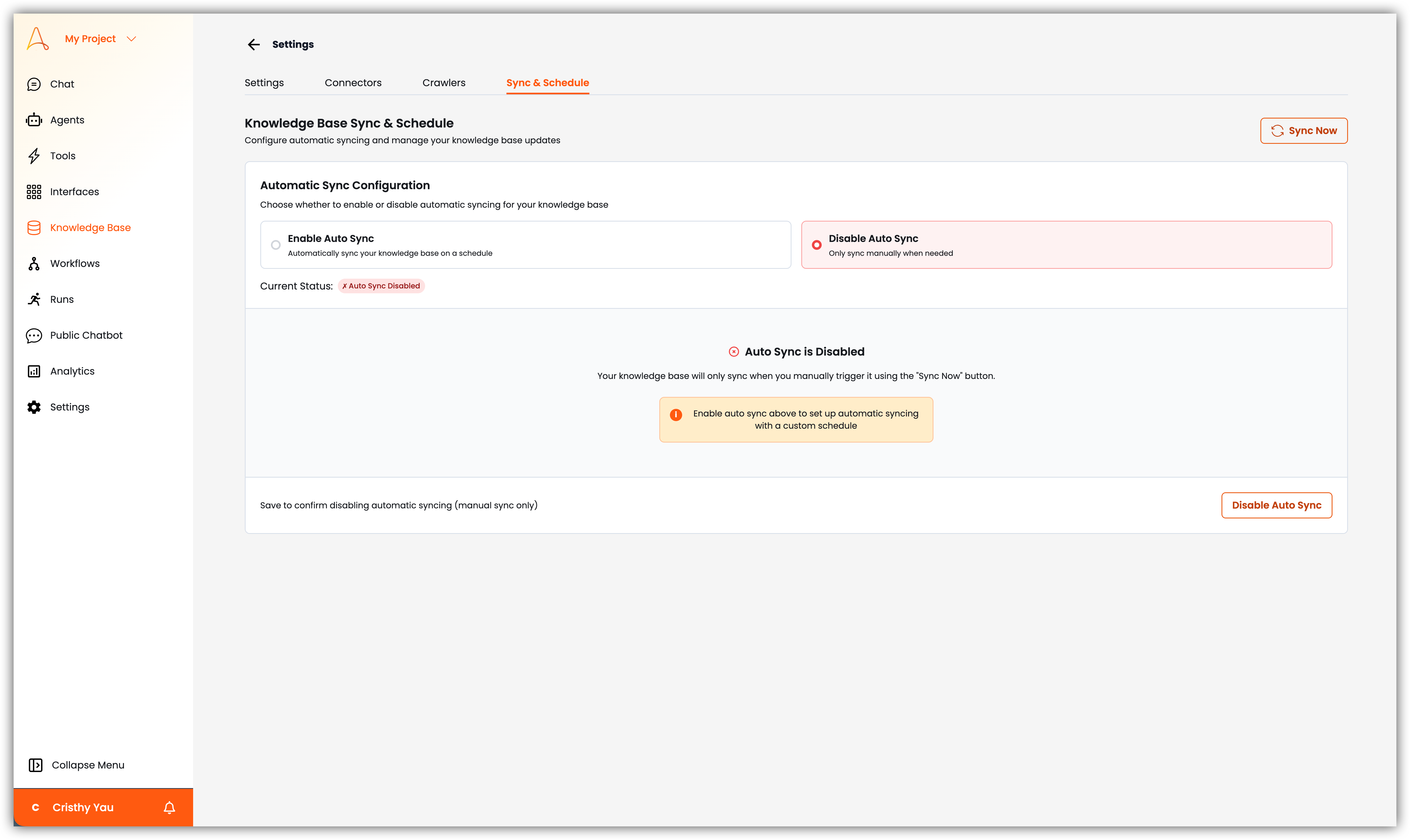Click the Sync Now button

tap(1304, 130)
